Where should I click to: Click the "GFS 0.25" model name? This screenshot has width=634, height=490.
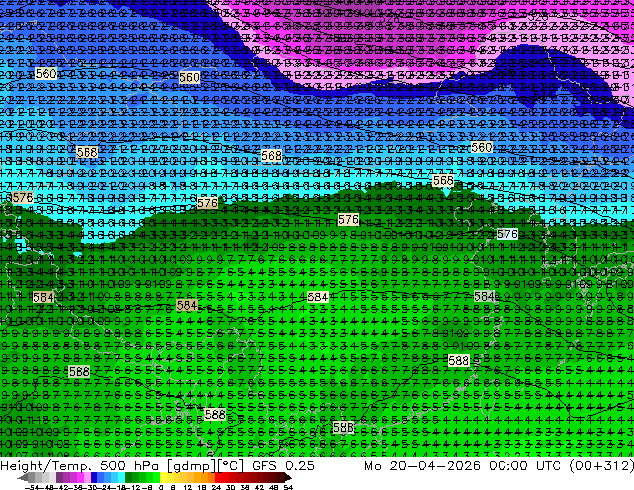click(x=283, y=466)
